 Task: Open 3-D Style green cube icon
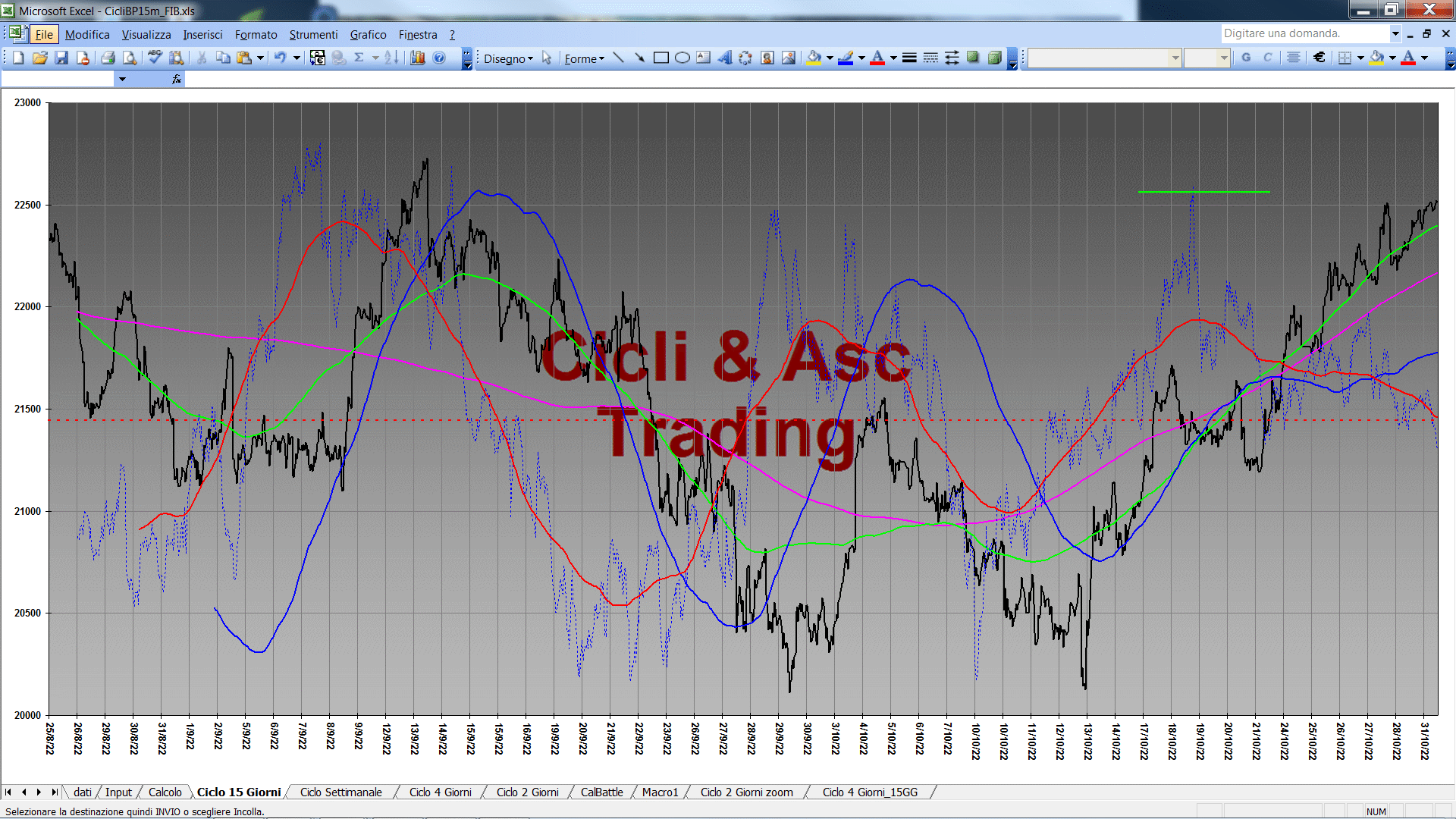pyautogui.click(x=995, y=58)
